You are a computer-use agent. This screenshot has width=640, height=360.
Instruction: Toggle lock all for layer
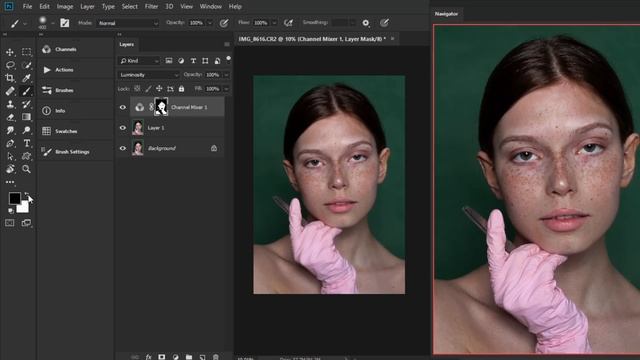coord(181,89)
